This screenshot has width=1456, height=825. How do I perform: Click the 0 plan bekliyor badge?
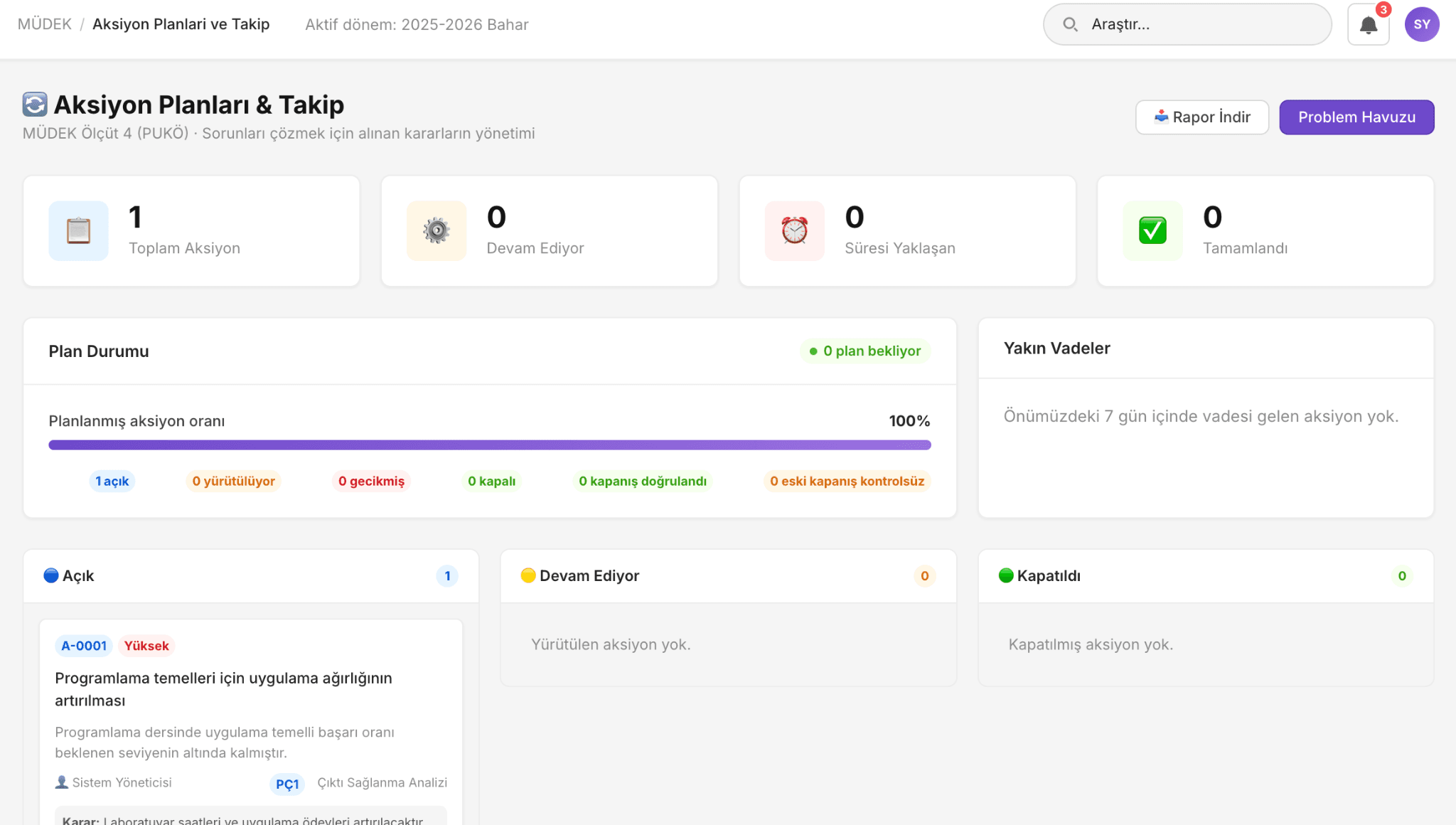coord(865,351)
